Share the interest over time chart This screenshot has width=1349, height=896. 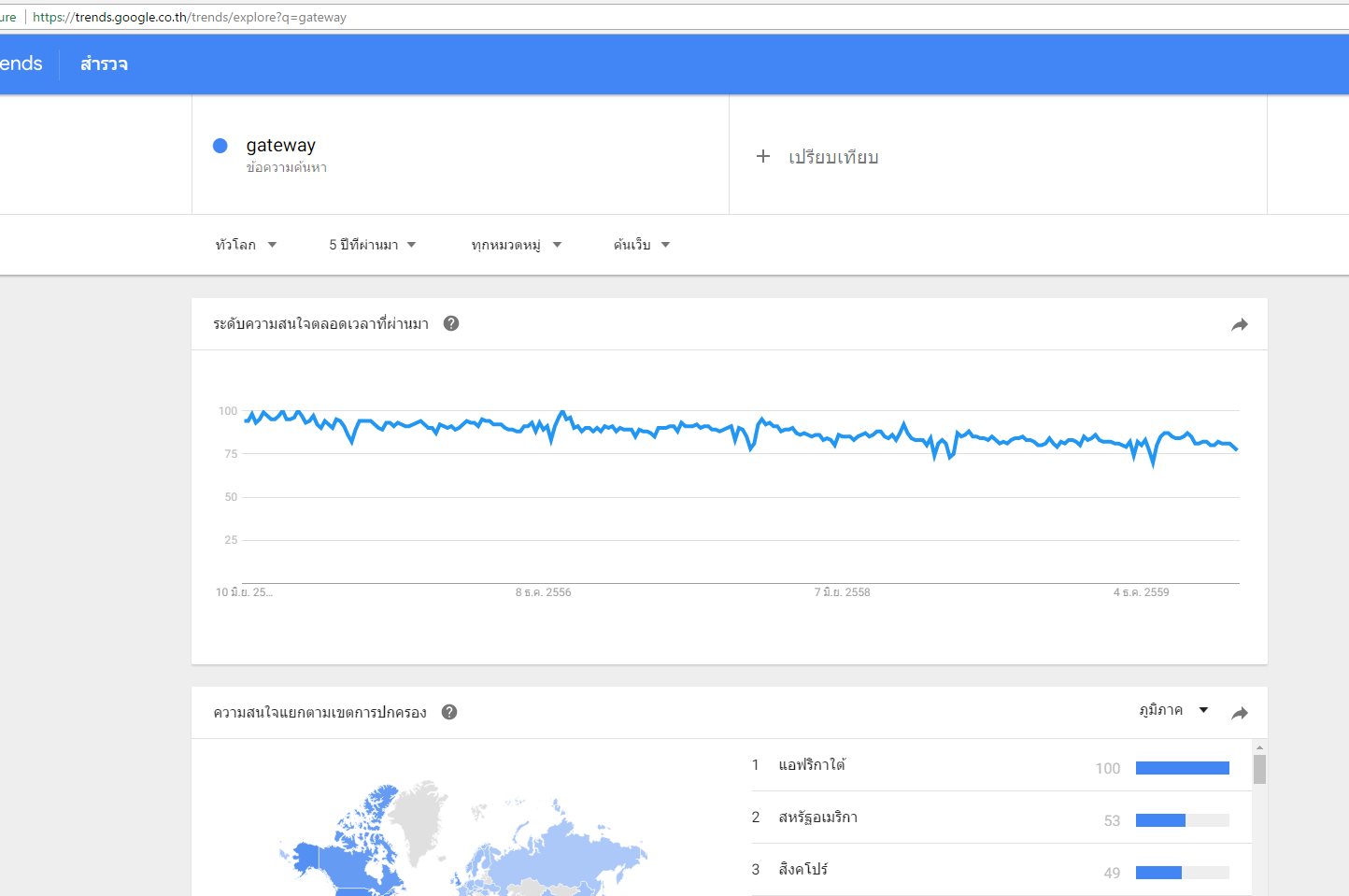pyautogui.click(x=1240, y=325)
